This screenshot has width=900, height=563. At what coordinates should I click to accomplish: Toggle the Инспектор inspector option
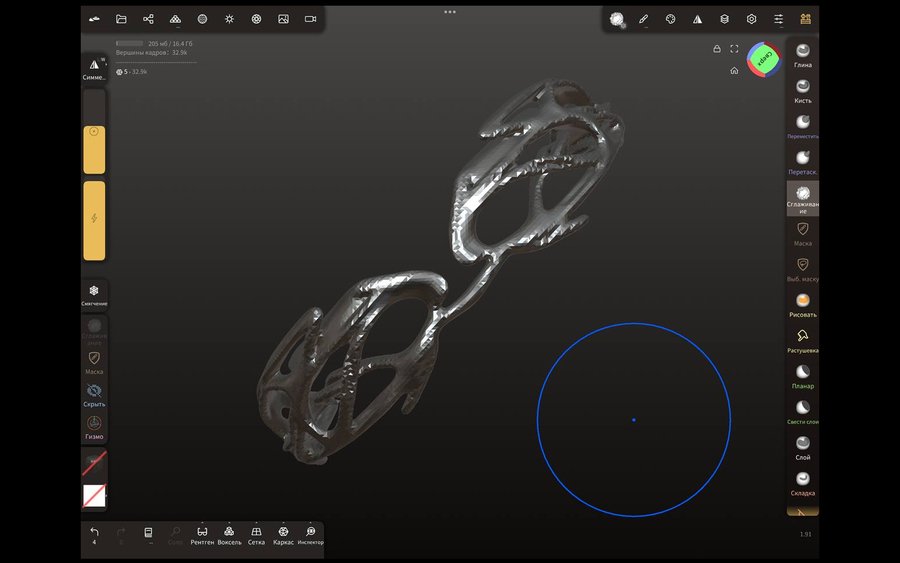tap(311, 535)
